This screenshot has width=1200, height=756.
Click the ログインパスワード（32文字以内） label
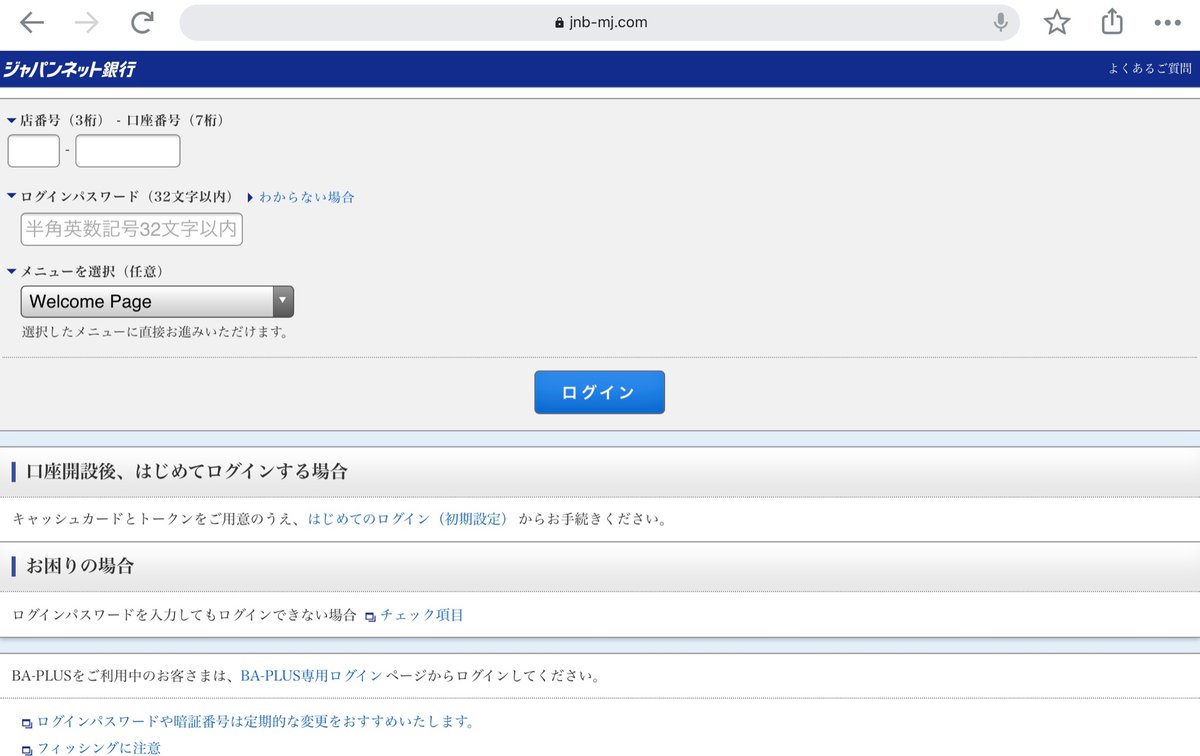(x=127, y=197)
